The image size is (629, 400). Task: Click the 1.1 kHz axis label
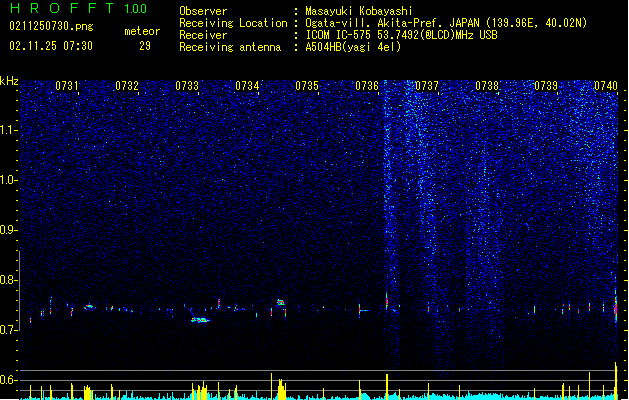click(x=8, y=130)
